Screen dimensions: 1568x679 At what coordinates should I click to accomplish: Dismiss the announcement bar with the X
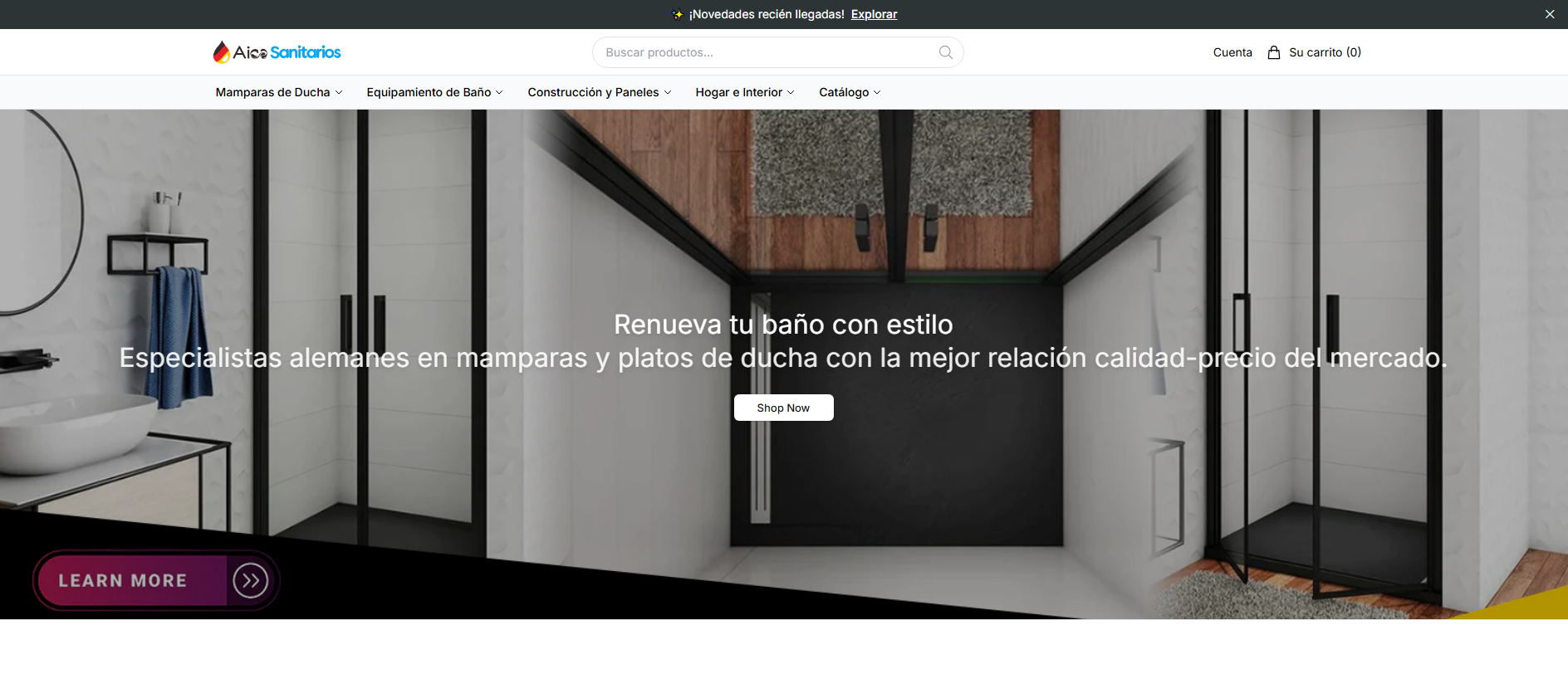pyautogui.click(x=1549, y=14)
